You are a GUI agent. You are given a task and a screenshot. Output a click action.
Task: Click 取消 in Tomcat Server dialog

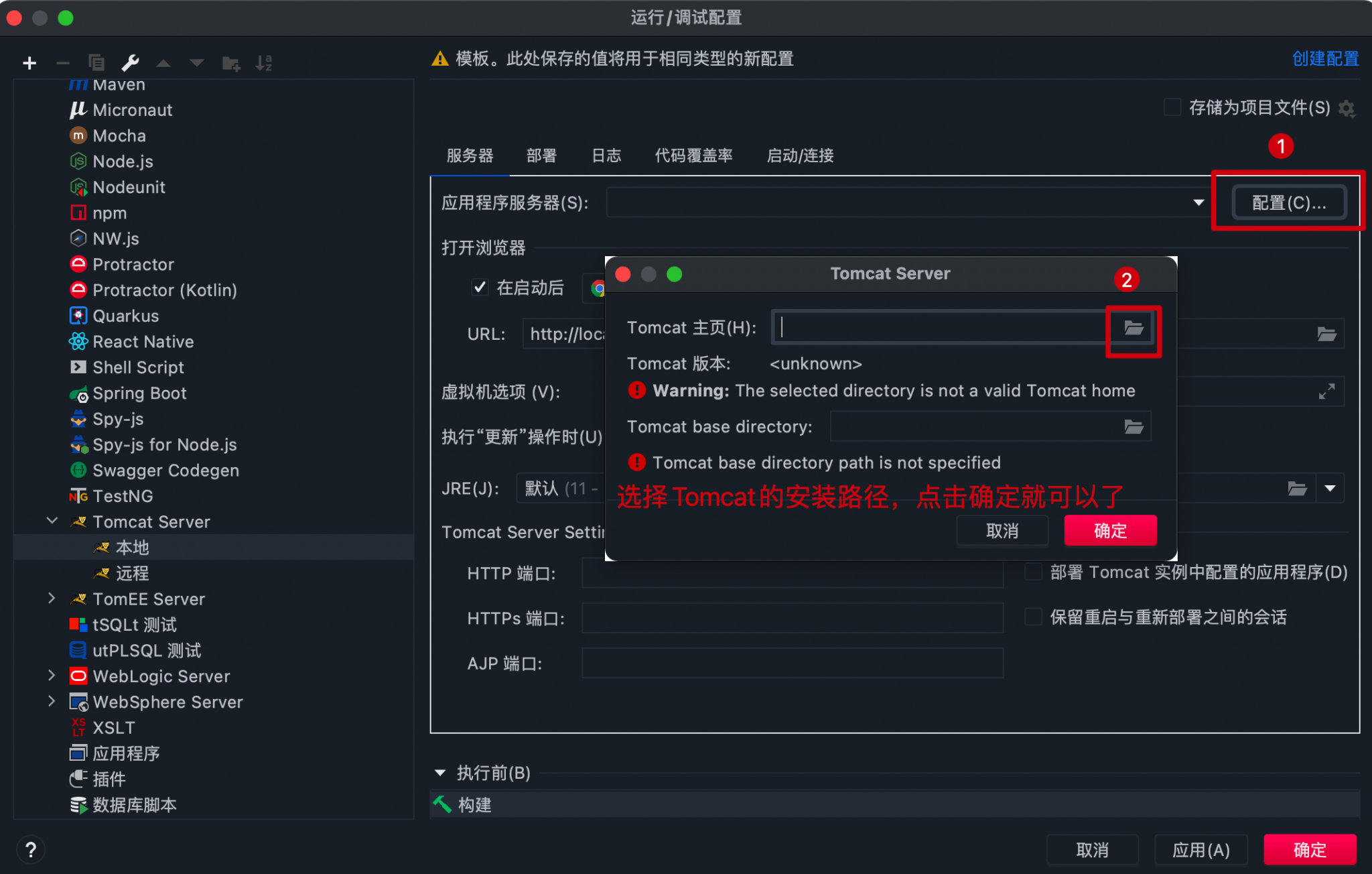coord(1002,531)
